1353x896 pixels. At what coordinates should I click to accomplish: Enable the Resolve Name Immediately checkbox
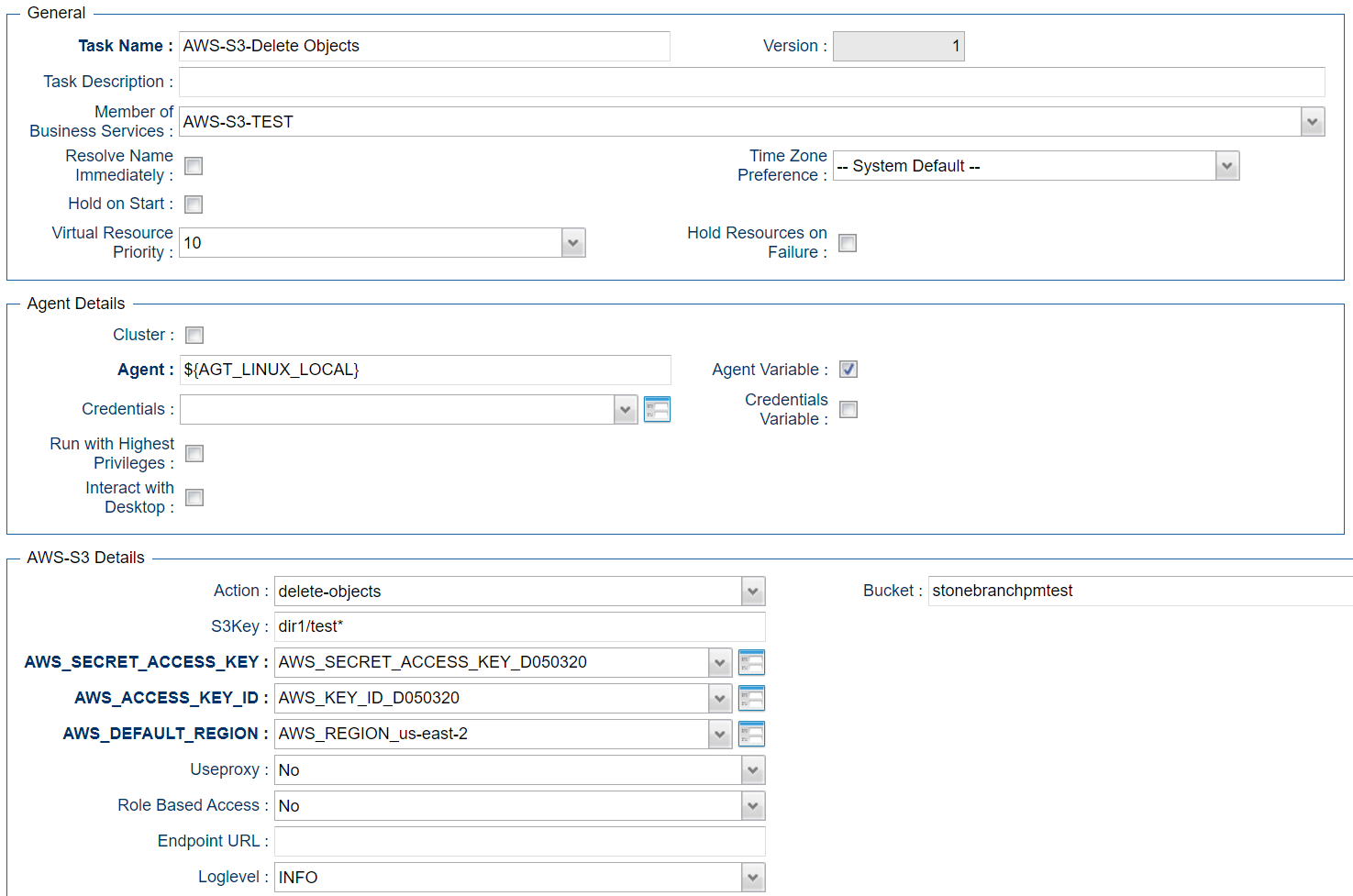pos(194,166)
